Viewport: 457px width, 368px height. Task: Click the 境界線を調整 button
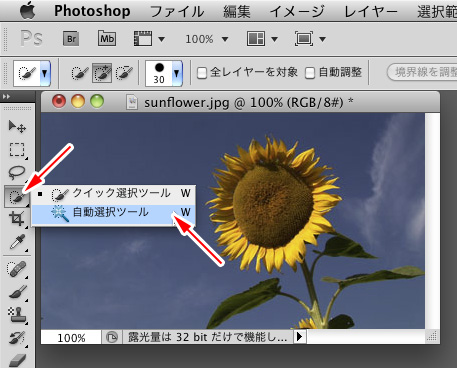pos(423,72)
